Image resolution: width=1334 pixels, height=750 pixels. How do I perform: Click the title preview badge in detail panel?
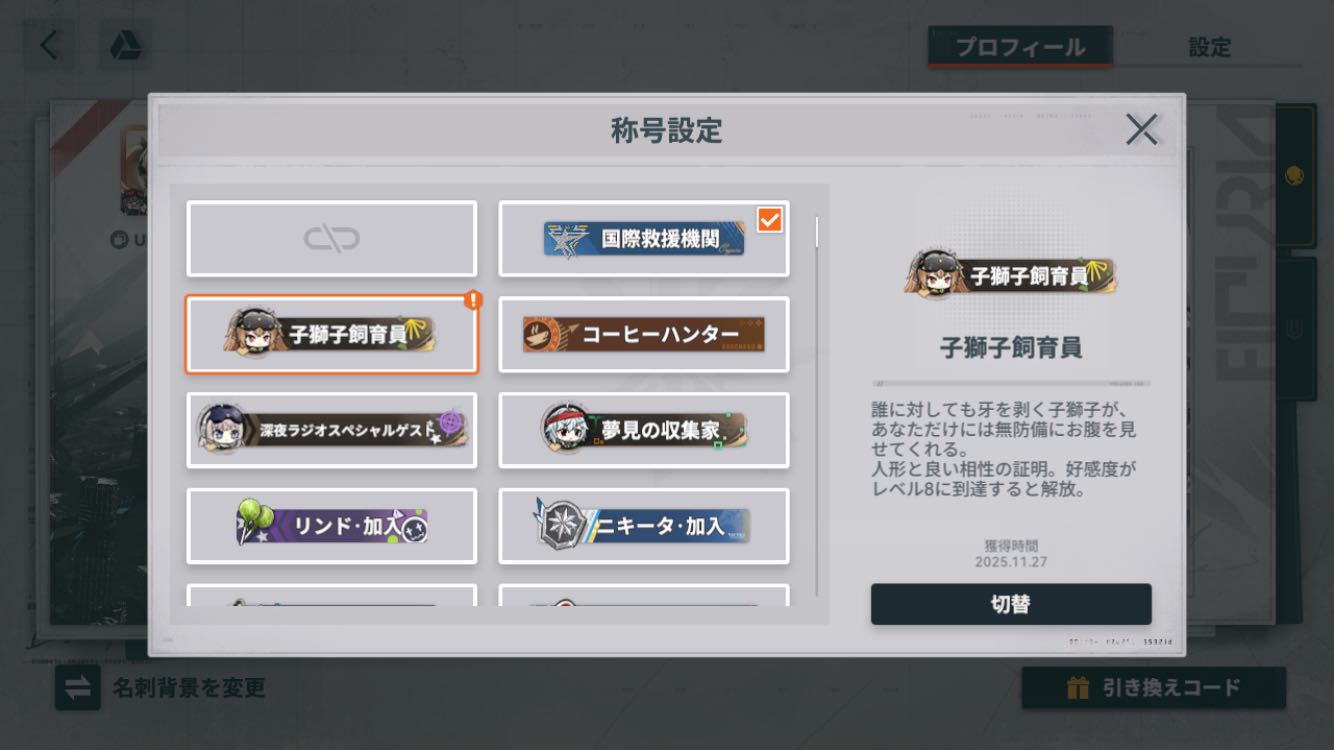[1011, 275]
